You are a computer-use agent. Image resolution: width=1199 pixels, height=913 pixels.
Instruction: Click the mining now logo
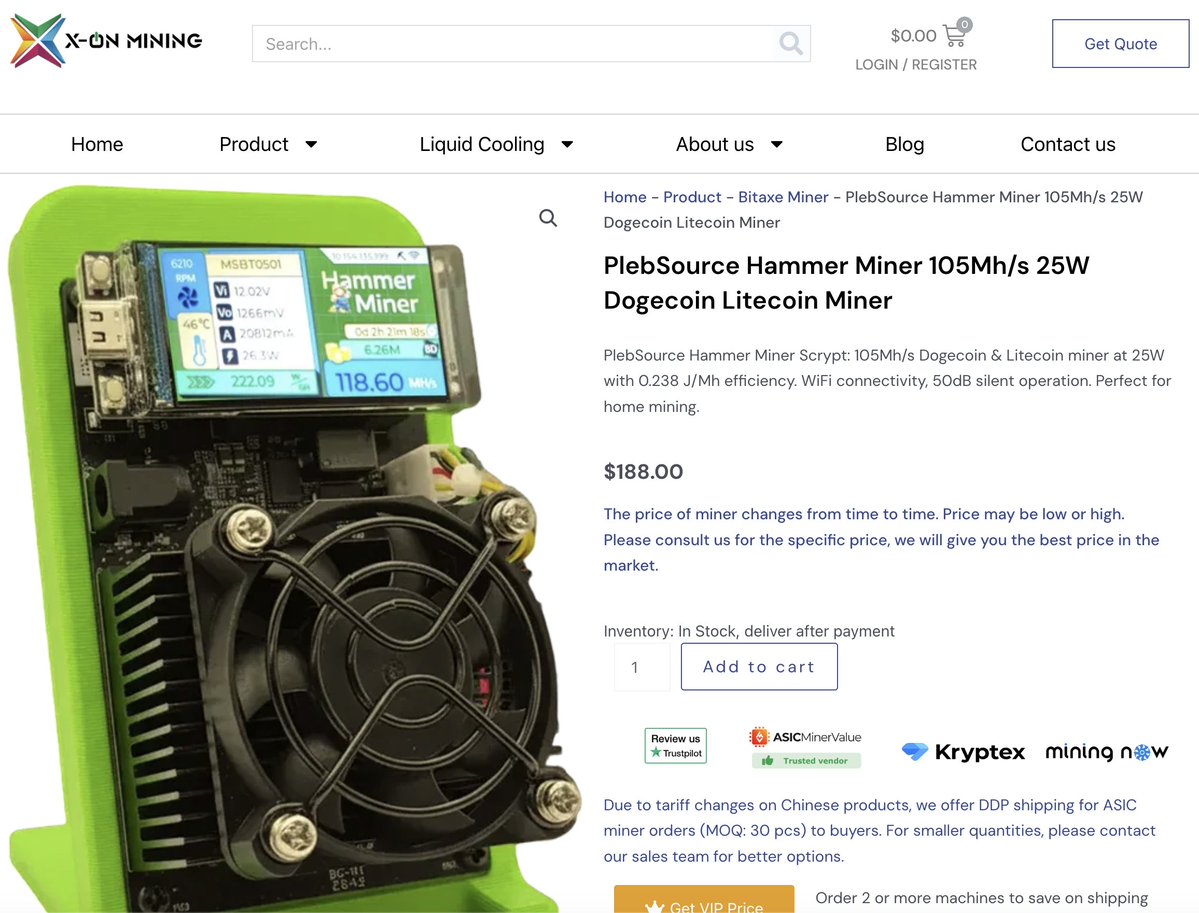pyautogui.click(x=1106, y=752)
